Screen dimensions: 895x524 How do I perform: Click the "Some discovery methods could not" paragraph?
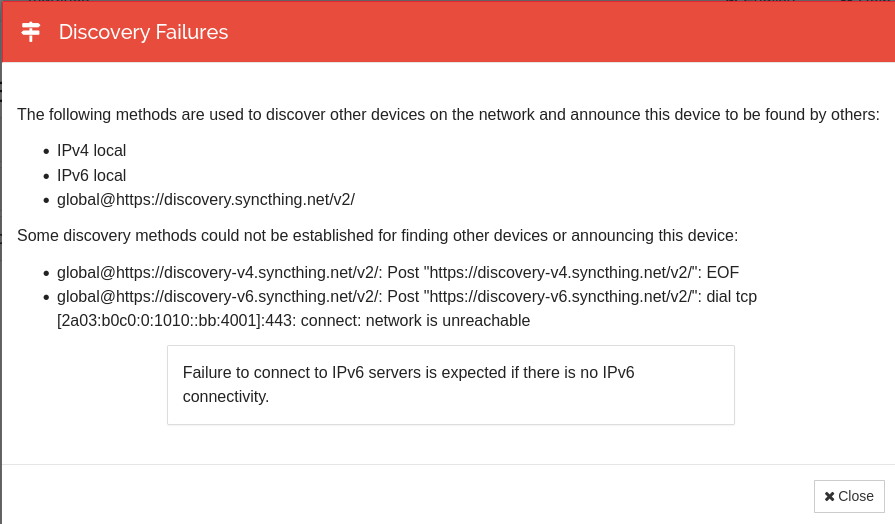click(377, 236)
